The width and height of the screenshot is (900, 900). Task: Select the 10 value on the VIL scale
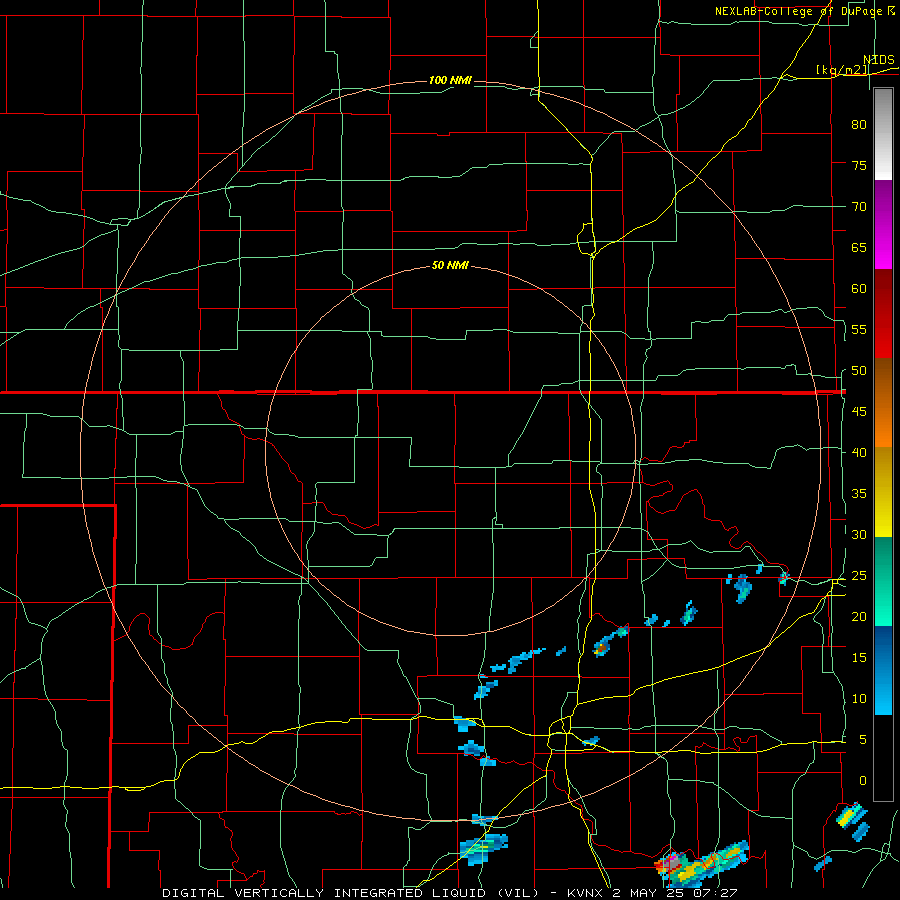pos(859,699)
